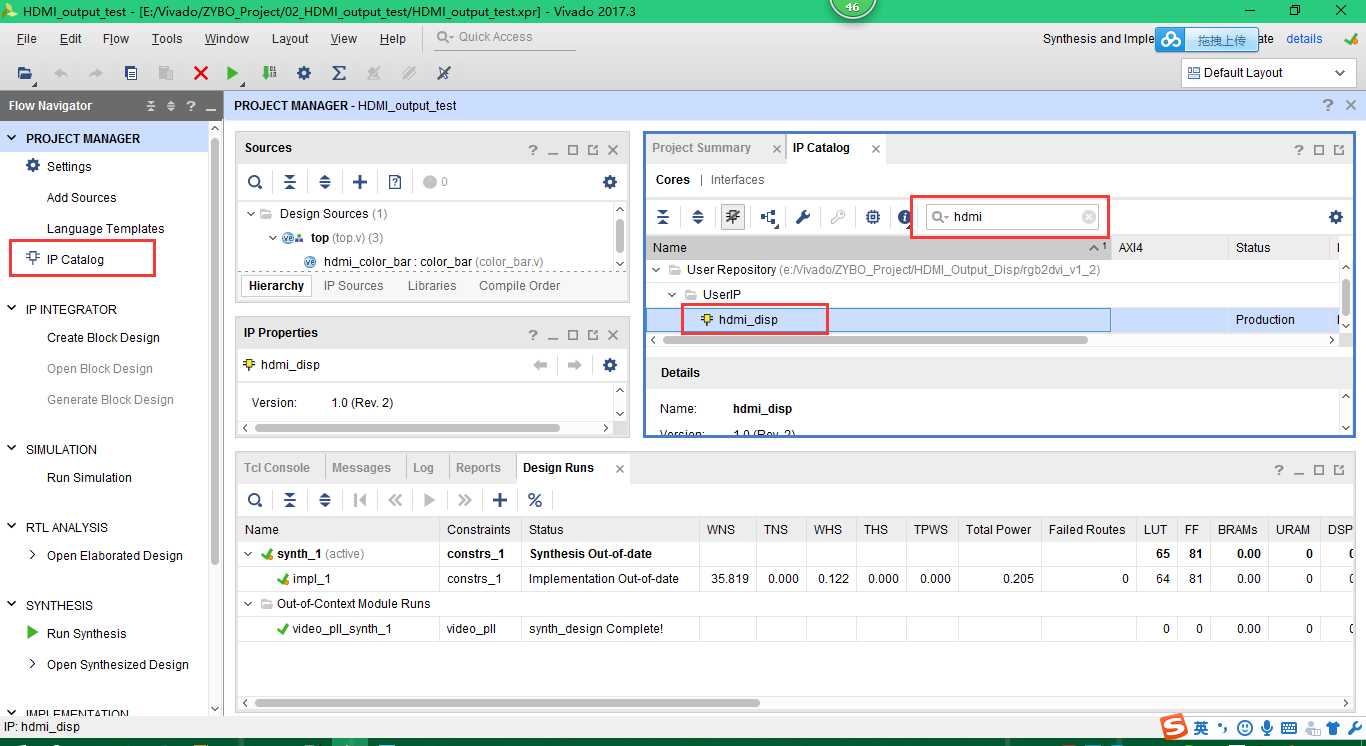The width and height of the screenshot is (1366, 746).
Task: Click the details link top right
Action: point(1304,39)
